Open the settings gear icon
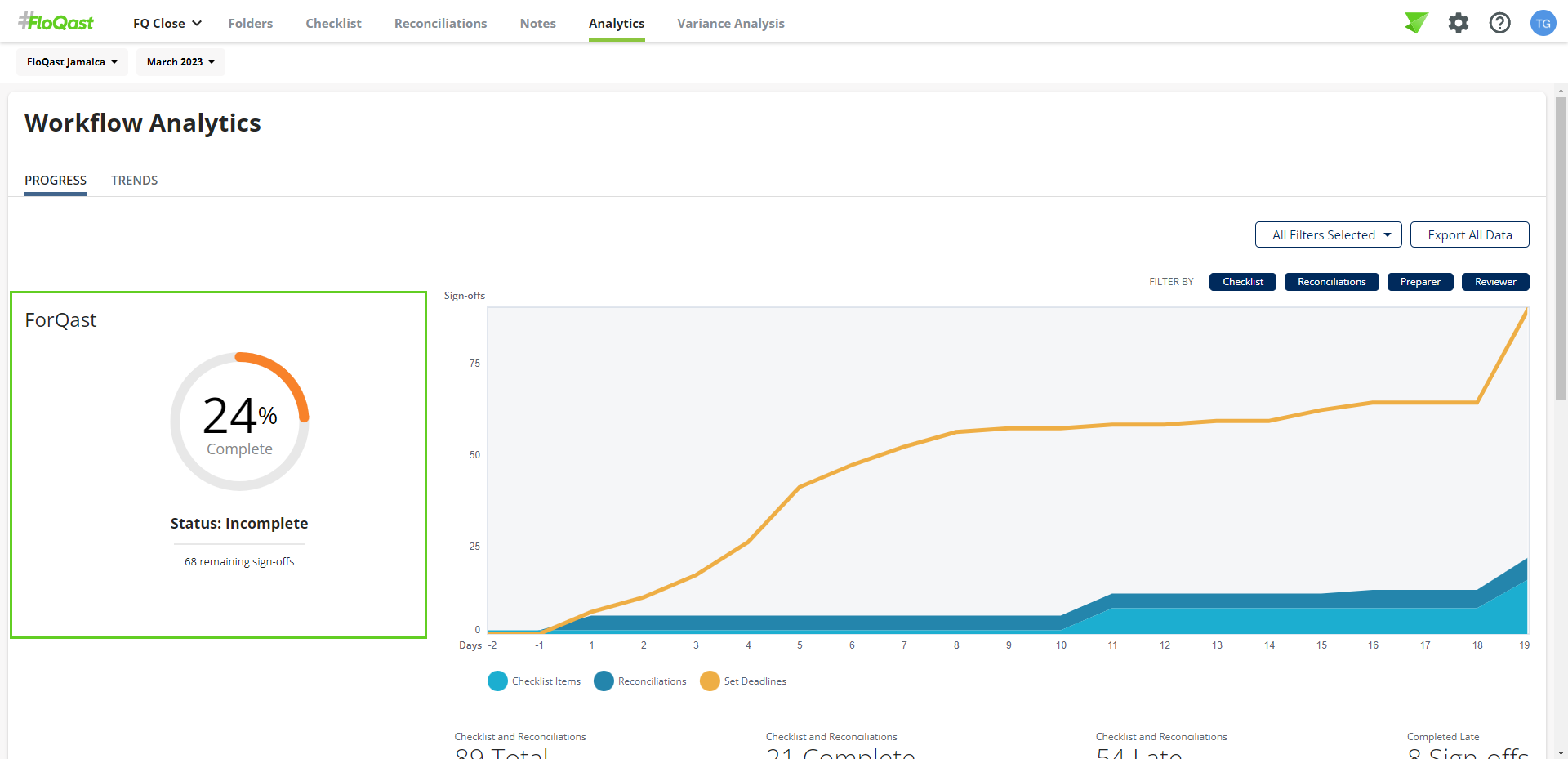 (x=1459, y=23)
